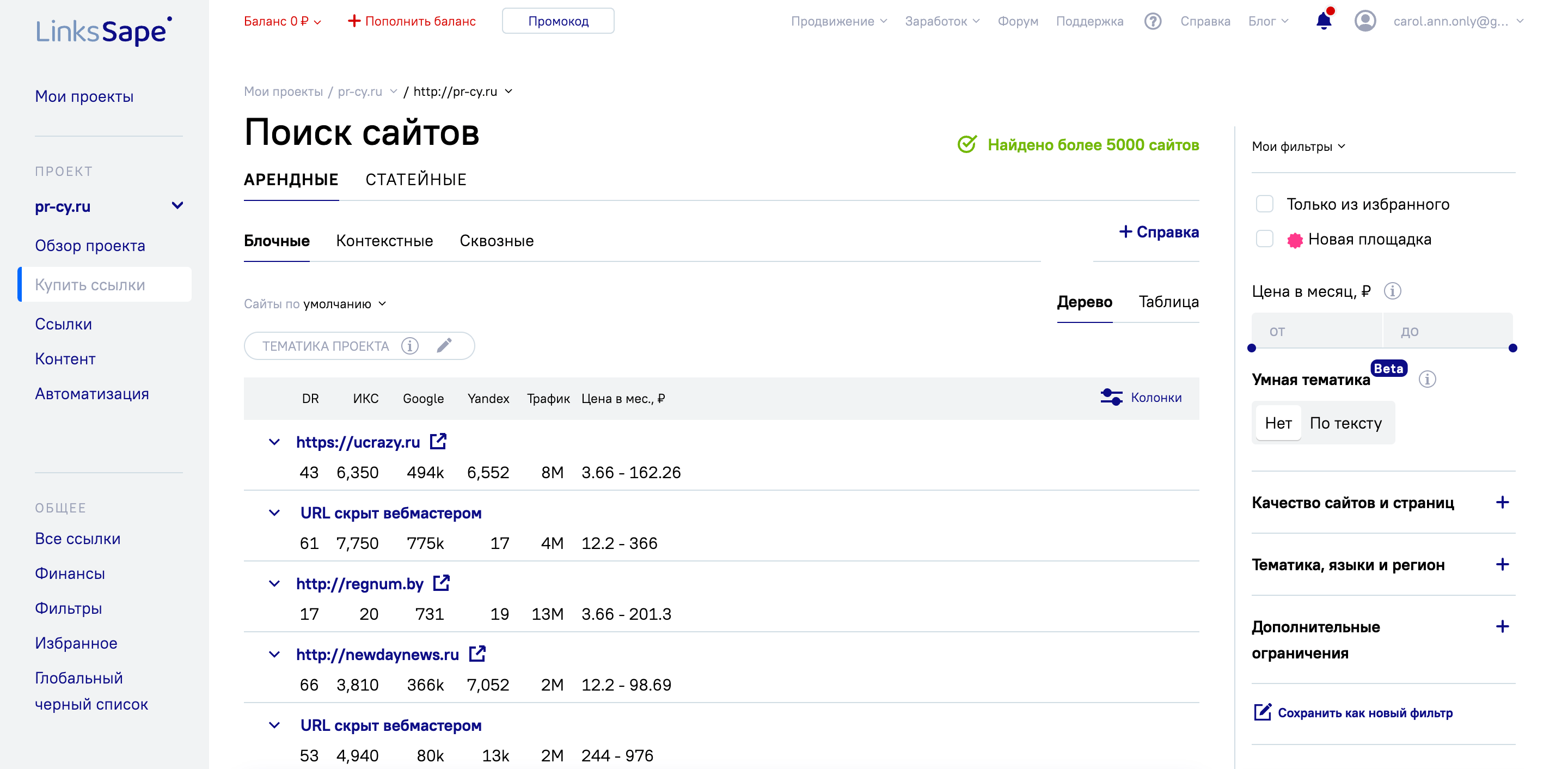The height and width of the screenshot is (769, 1568).
Task: Open ucrazy.ru in external link icon
Action: coord(438,442)
